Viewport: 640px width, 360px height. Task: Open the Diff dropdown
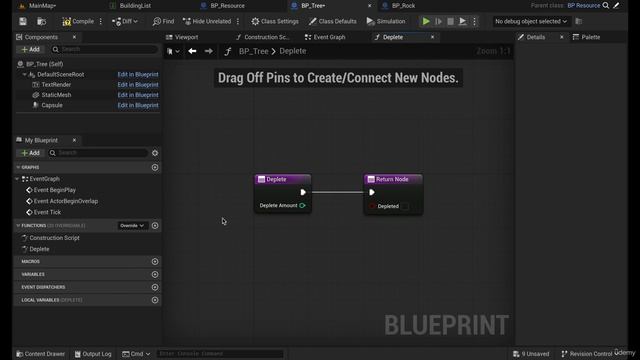(125, 21)
